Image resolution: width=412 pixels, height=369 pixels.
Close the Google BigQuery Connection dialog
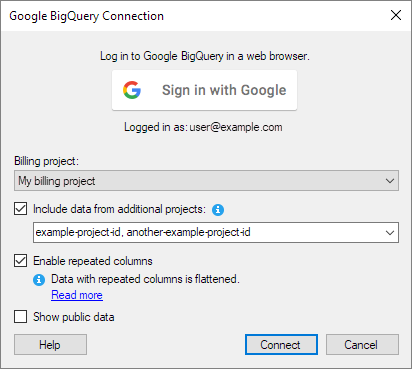tap(396, 15)
